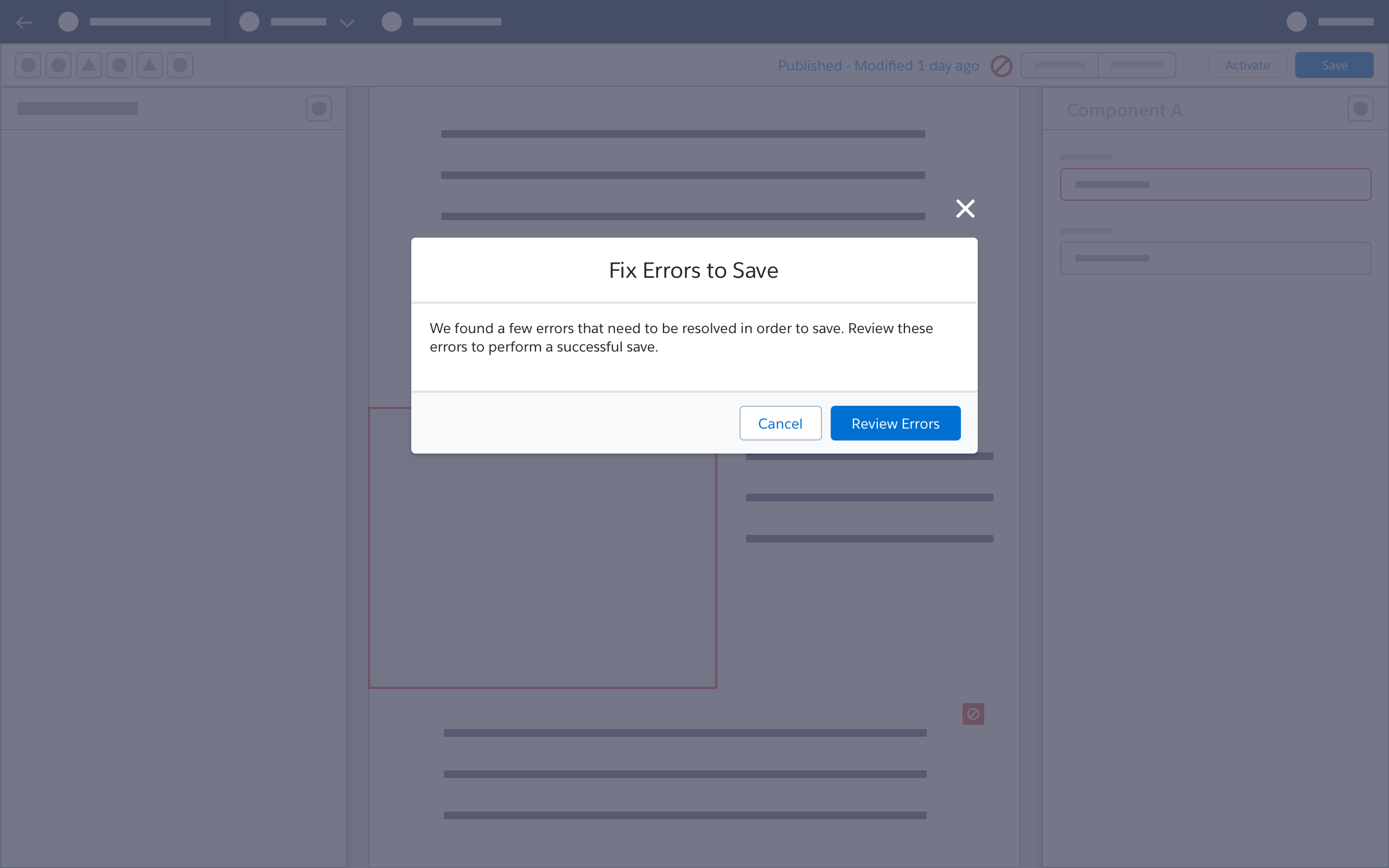Select the second triangle toolbar toggle
This screenshot has width=1389, height=868.
click(x=149, y=65)
